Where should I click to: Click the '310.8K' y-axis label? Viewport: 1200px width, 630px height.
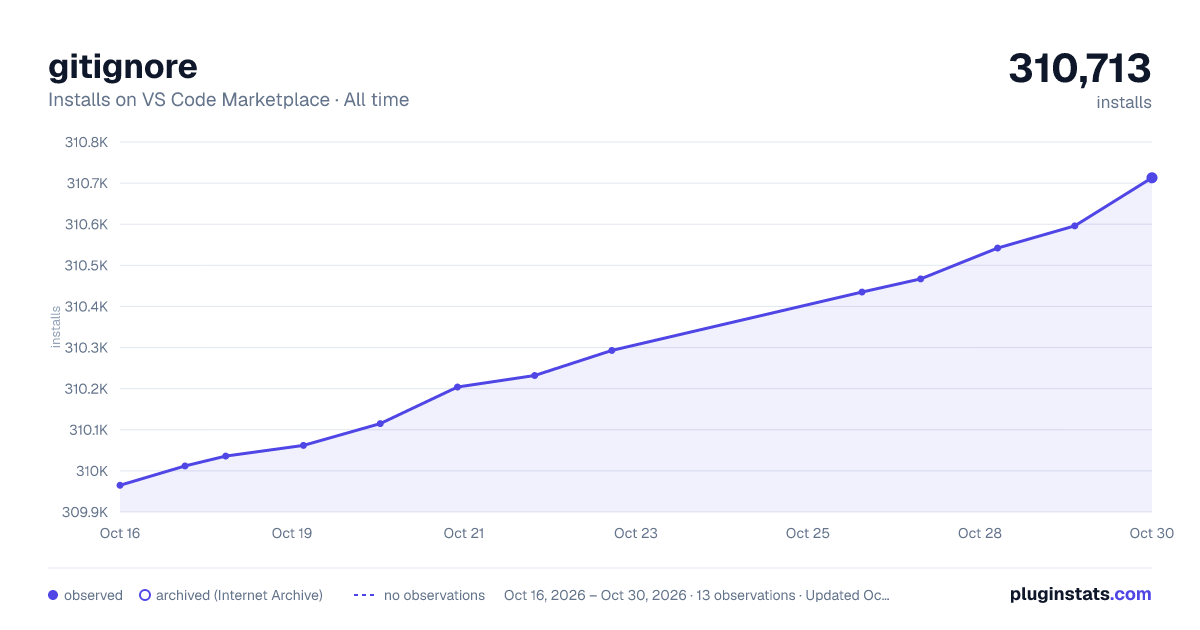[x=86, y=142]
